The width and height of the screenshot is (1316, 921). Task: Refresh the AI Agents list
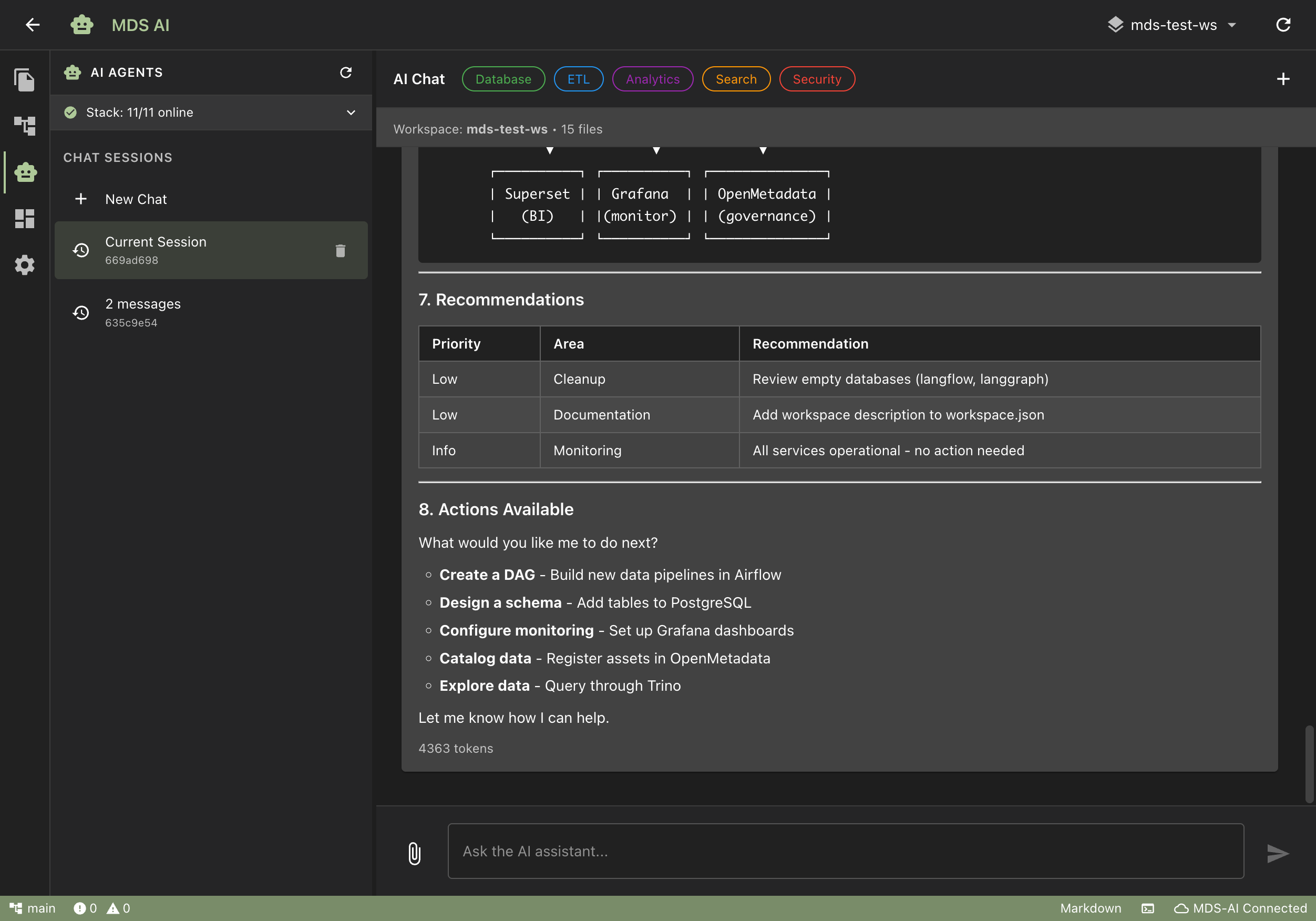click(346, 72)
